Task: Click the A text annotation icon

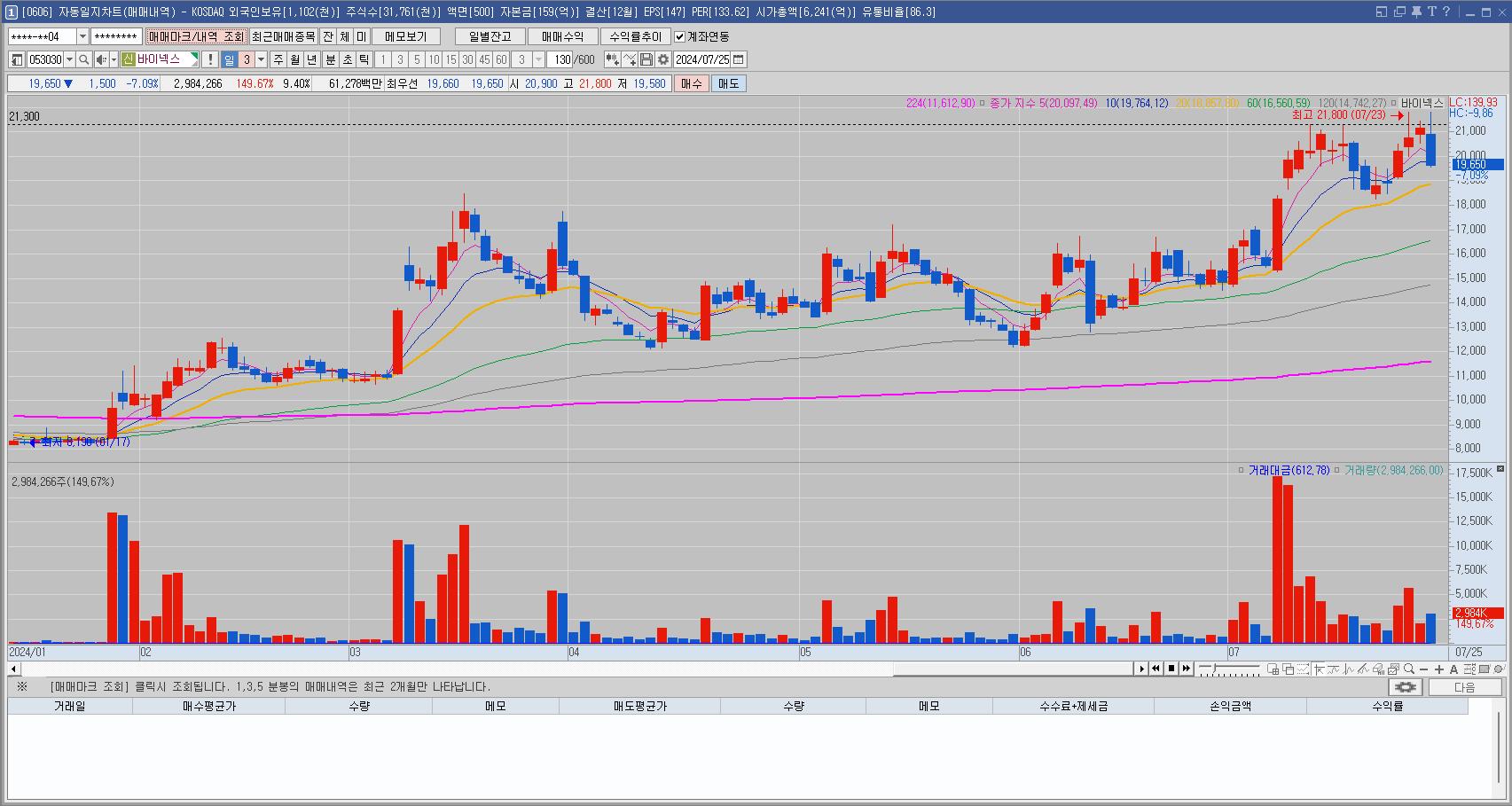Action: coord(1454,669)
